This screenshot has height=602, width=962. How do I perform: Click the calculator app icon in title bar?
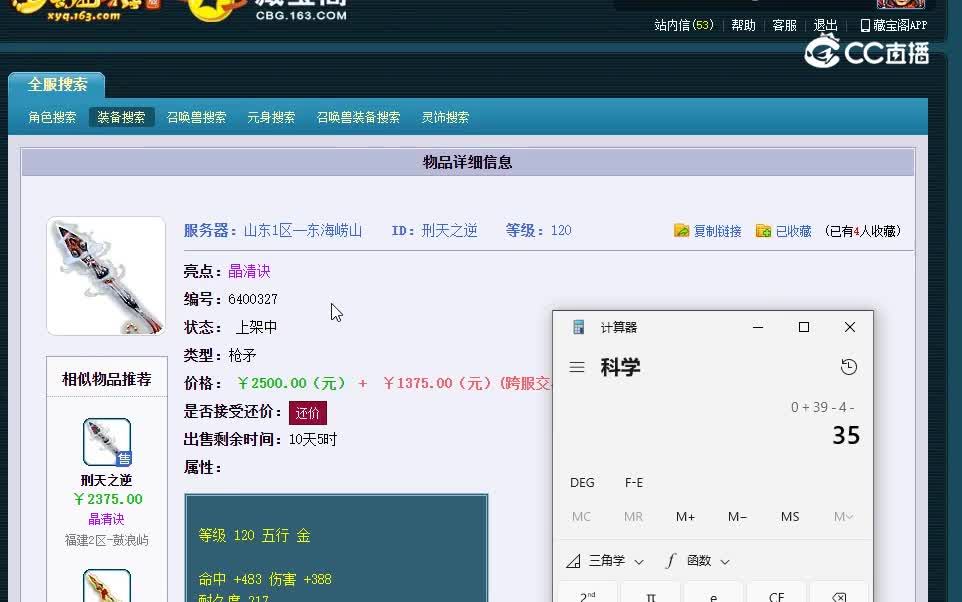click(x=578, y=327)
